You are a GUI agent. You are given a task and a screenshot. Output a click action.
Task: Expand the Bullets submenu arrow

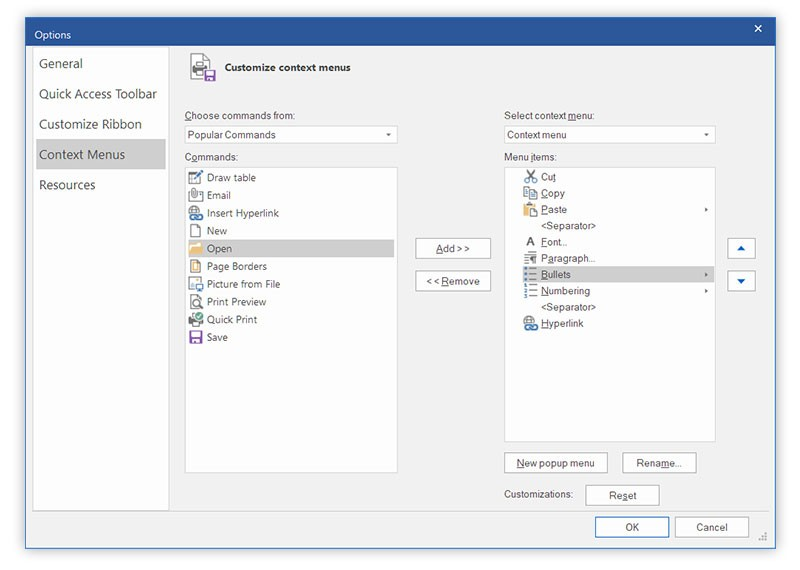(x=706, y=275)
